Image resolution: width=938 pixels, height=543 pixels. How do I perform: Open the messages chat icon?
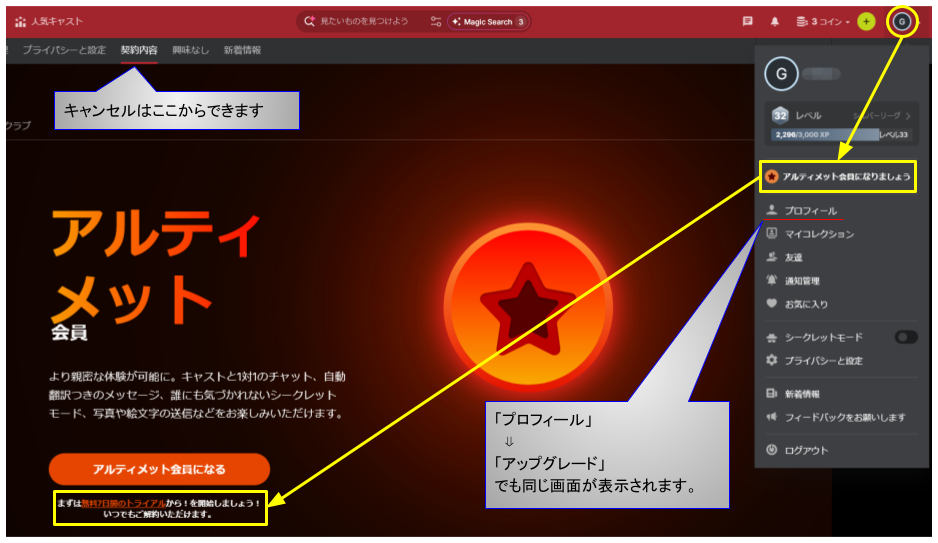pyautogui.click(x=747, y=22)
